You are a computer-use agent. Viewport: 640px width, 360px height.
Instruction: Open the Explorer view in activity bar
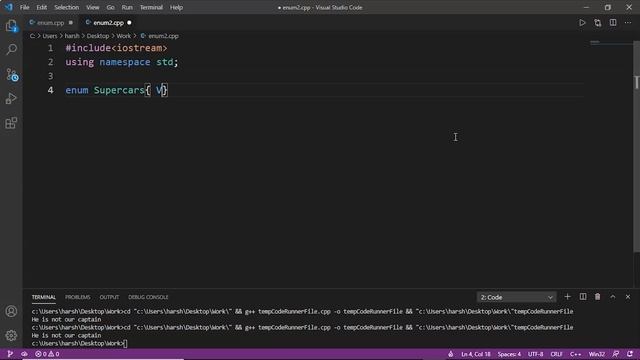click(11, 26)
